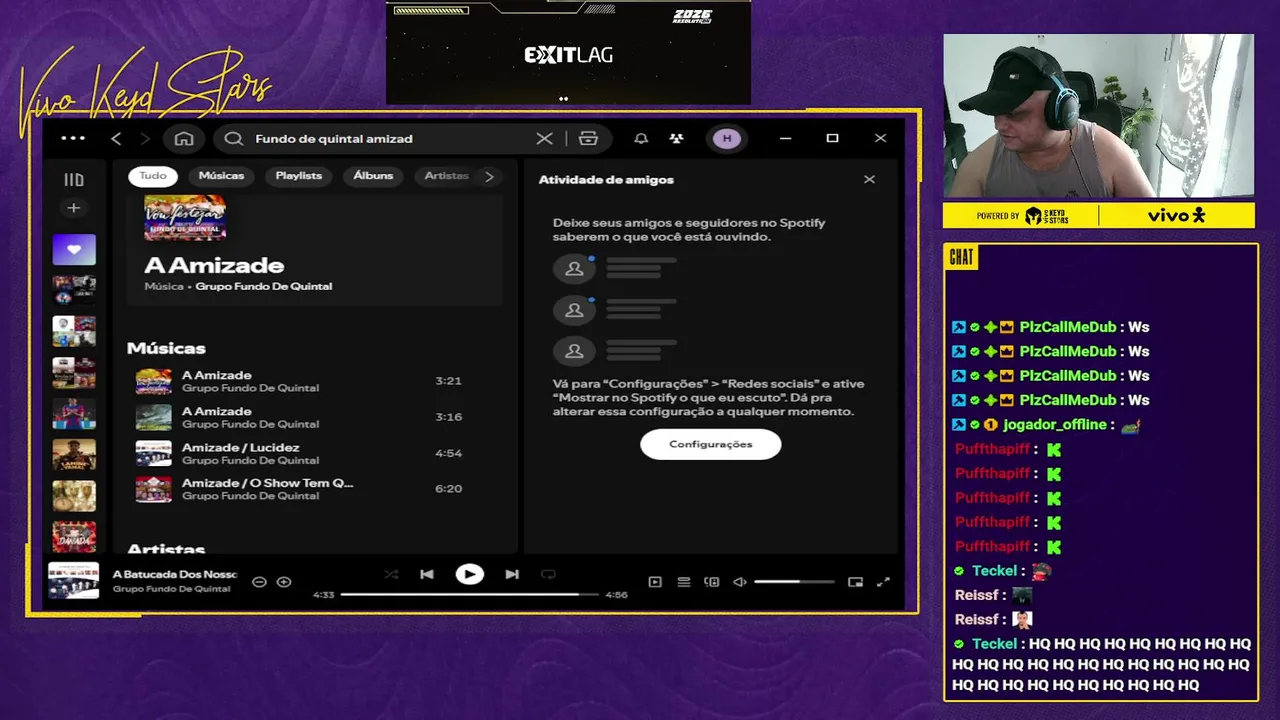Click the Configurações button

point(711,444)
